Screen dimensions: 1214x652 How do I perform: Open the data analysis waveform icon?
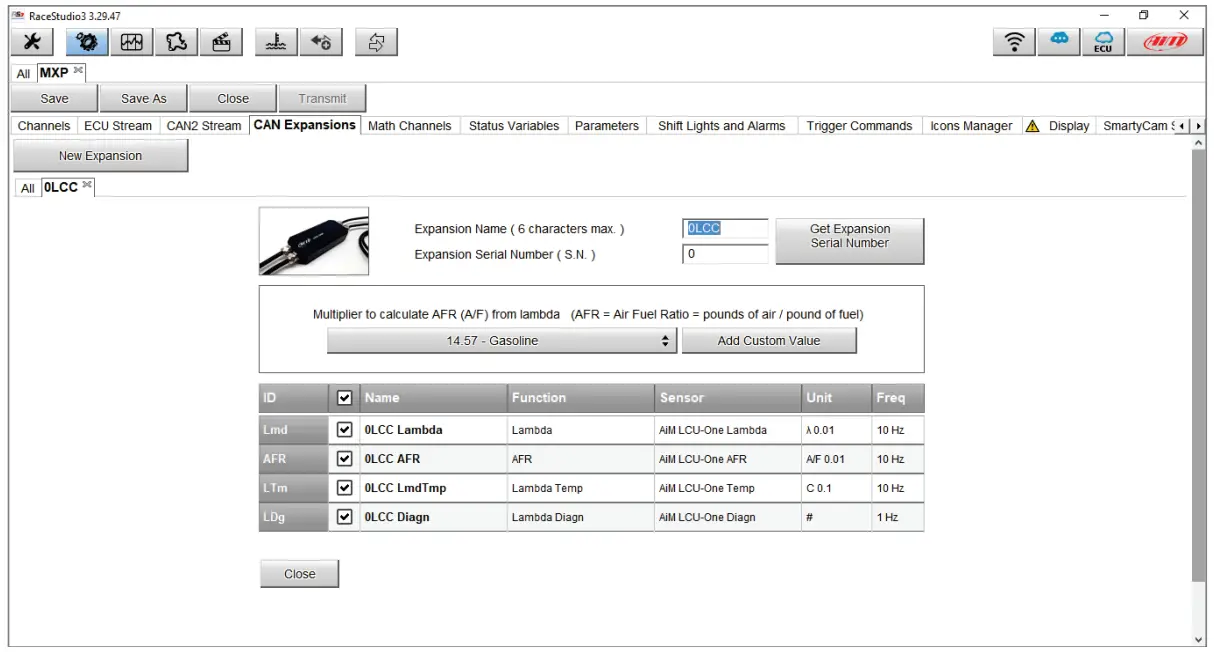(130, 42)
